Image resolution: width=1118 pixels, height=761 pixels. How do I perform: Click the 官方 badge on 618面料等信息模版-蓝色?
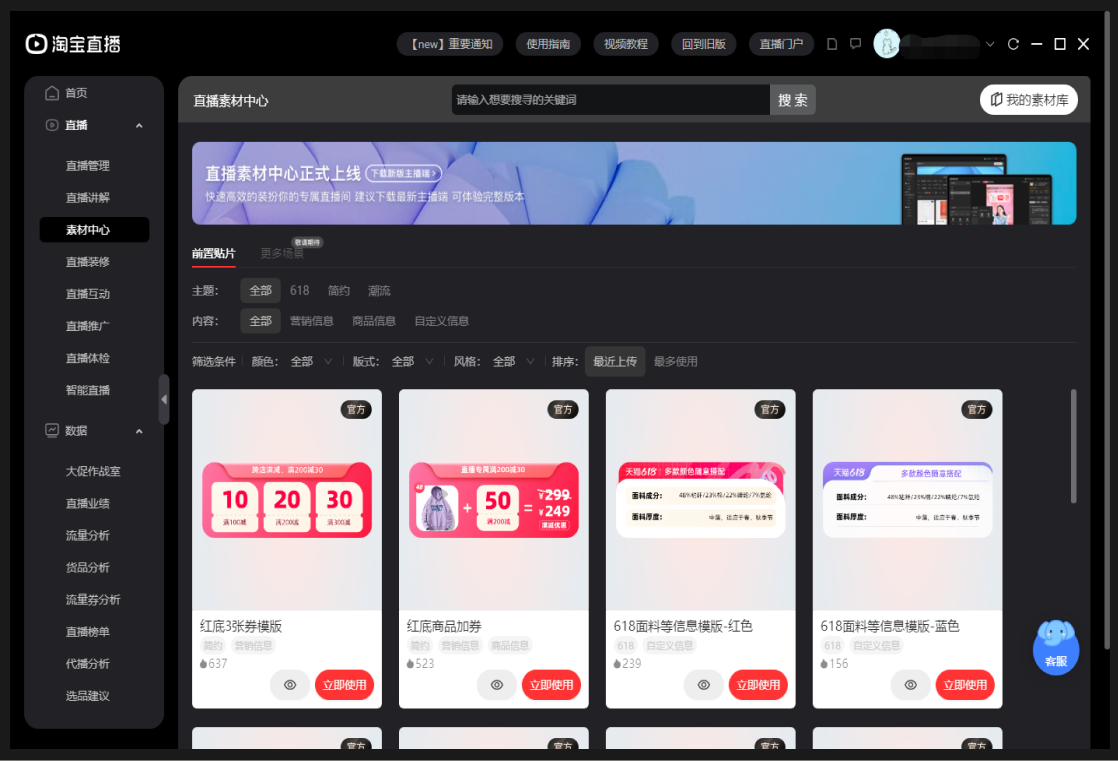click(x=976, y=409)
